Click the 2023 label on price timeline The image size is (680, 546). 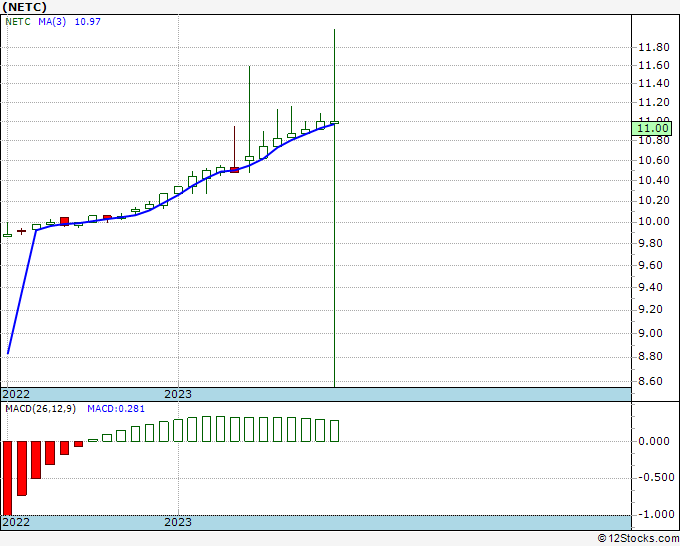click(x=178, y=394)
